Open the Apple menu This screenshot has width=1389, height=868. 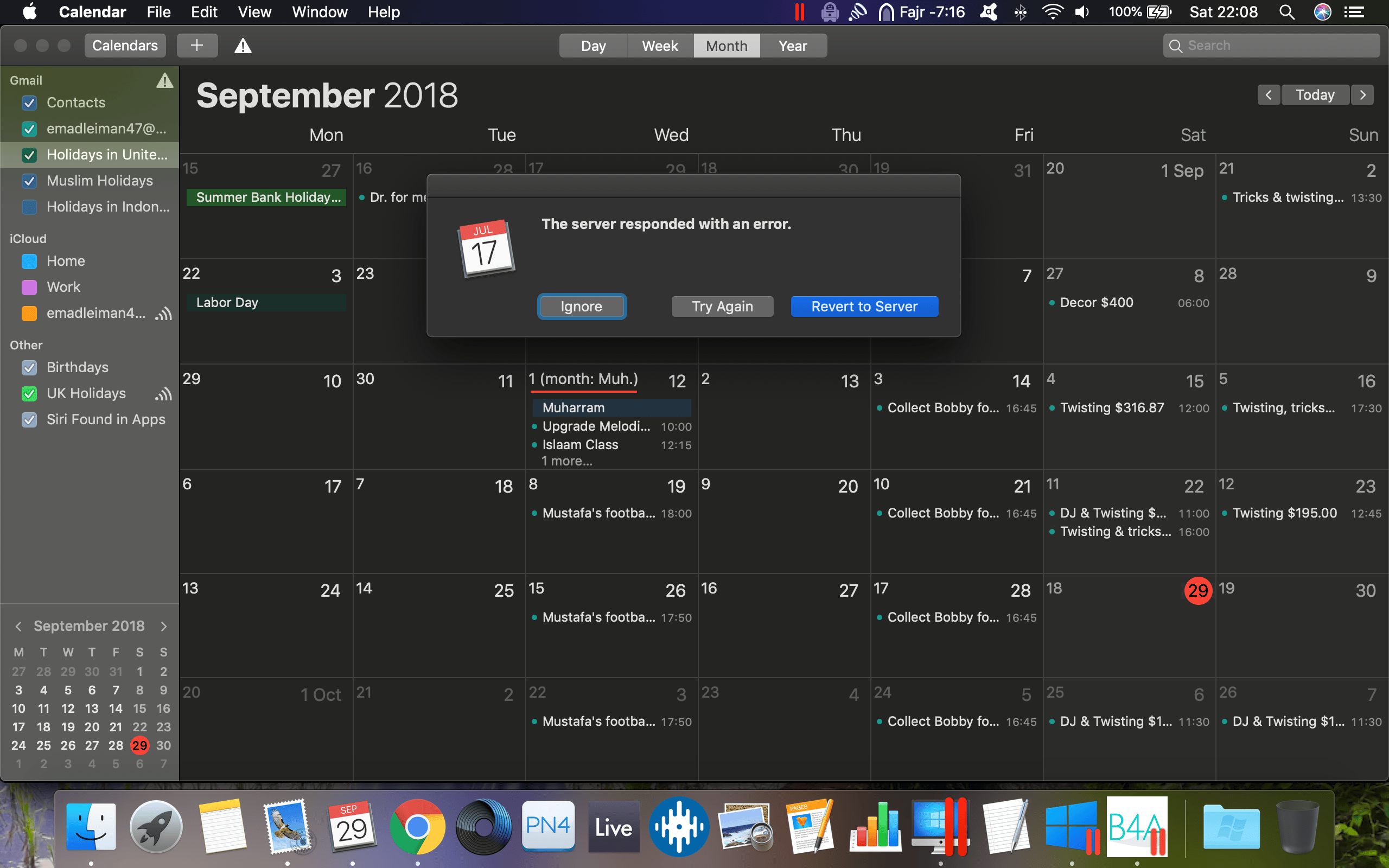pos(29,12)
